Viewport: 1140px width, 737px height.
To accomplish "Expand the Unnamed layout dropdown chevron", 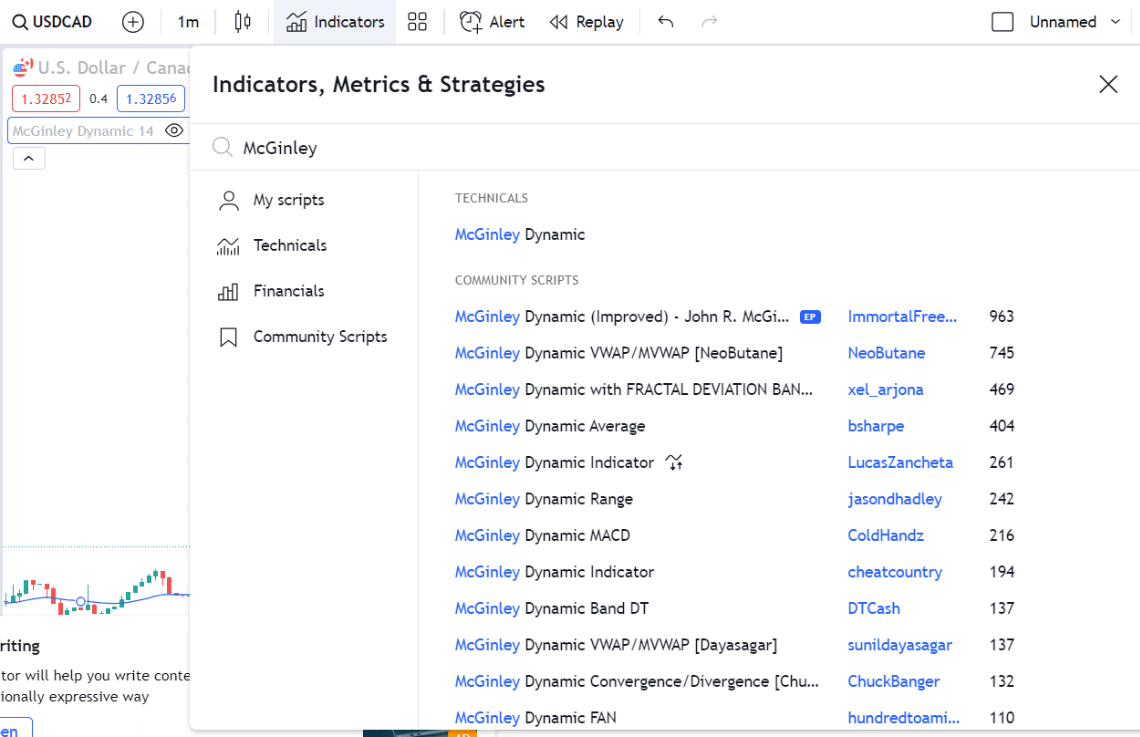I will [x=1115, y=21].
